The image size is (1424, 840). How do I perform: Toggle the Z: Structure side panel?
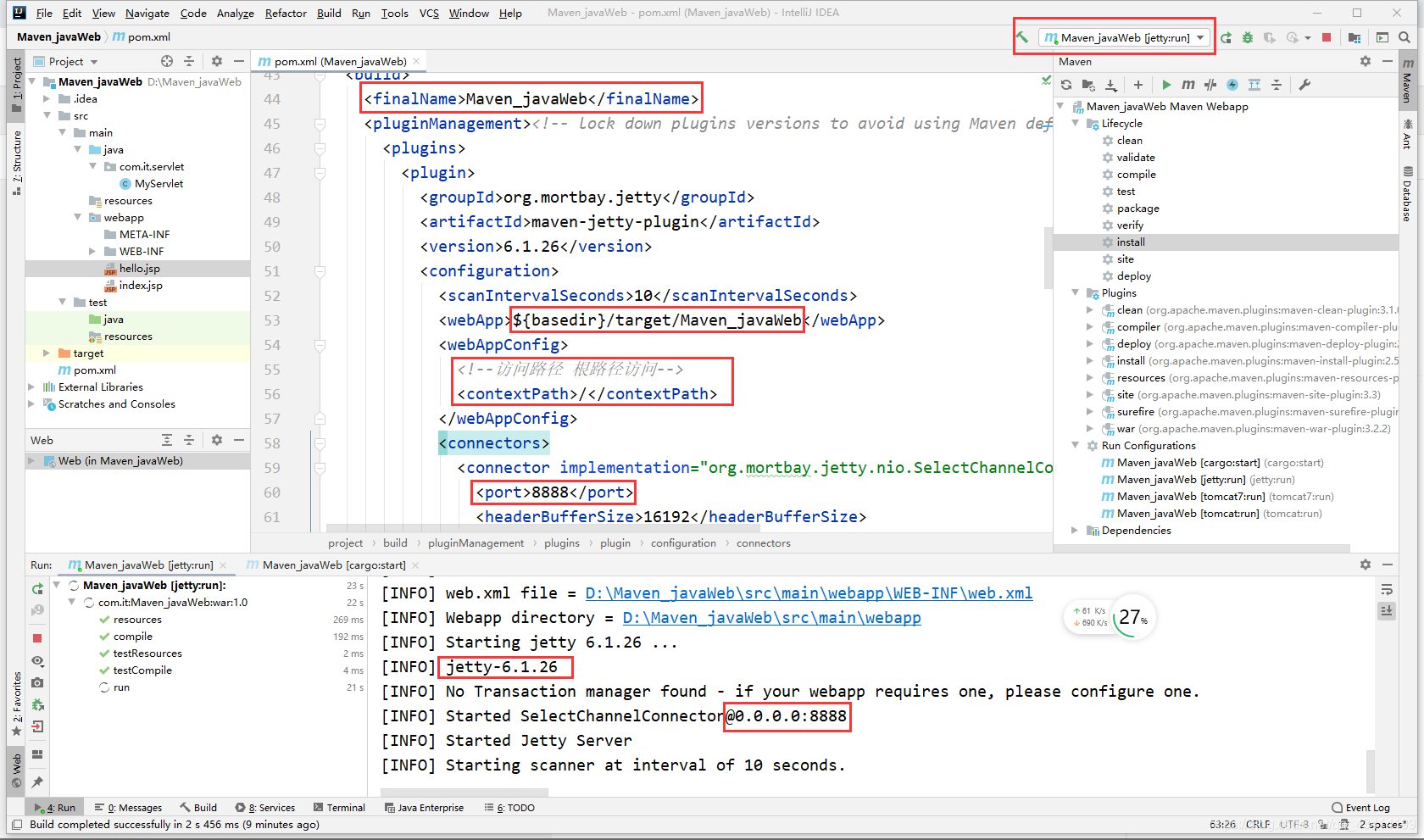pos(16,164)
